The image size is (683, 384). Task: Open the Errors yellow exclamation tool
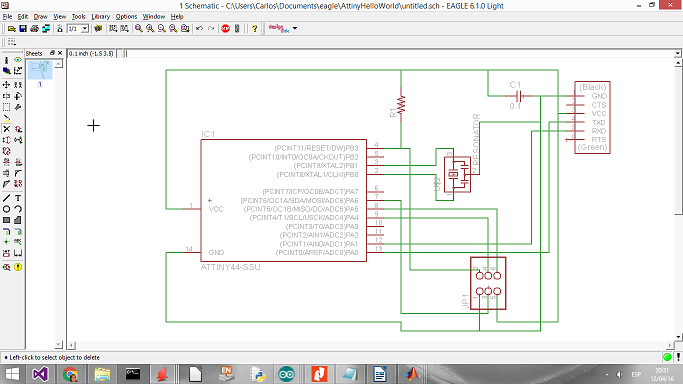(x=18, y=267)
